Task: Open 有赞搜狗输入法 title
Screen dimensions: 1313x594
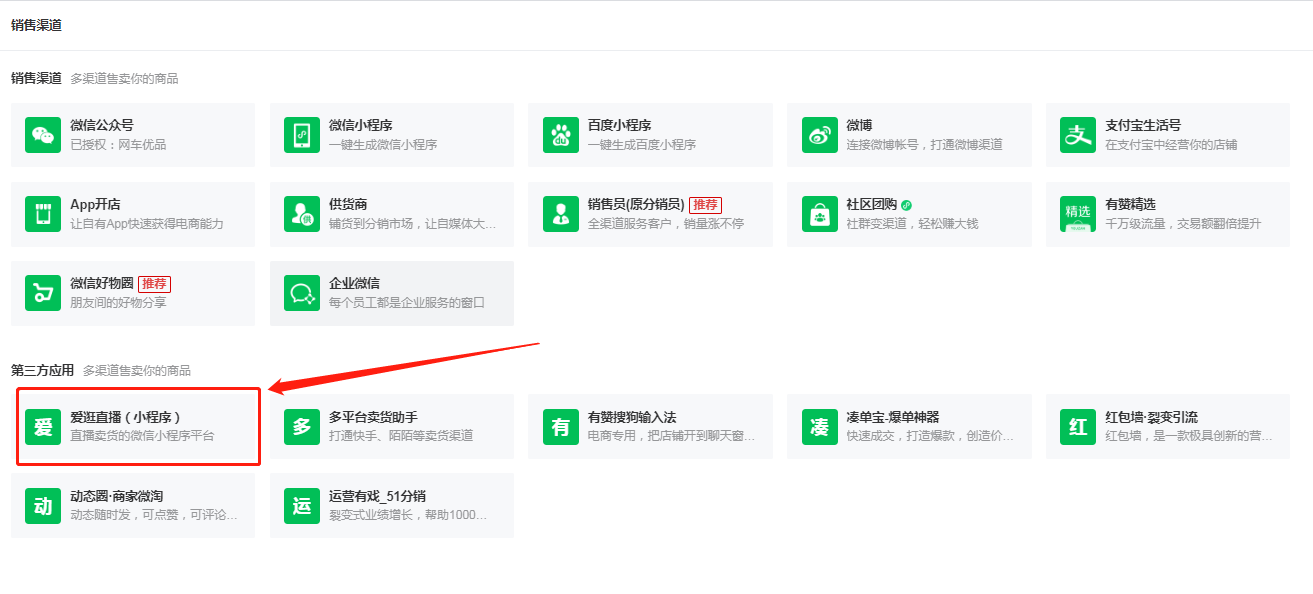Action: tap(632, 418)
